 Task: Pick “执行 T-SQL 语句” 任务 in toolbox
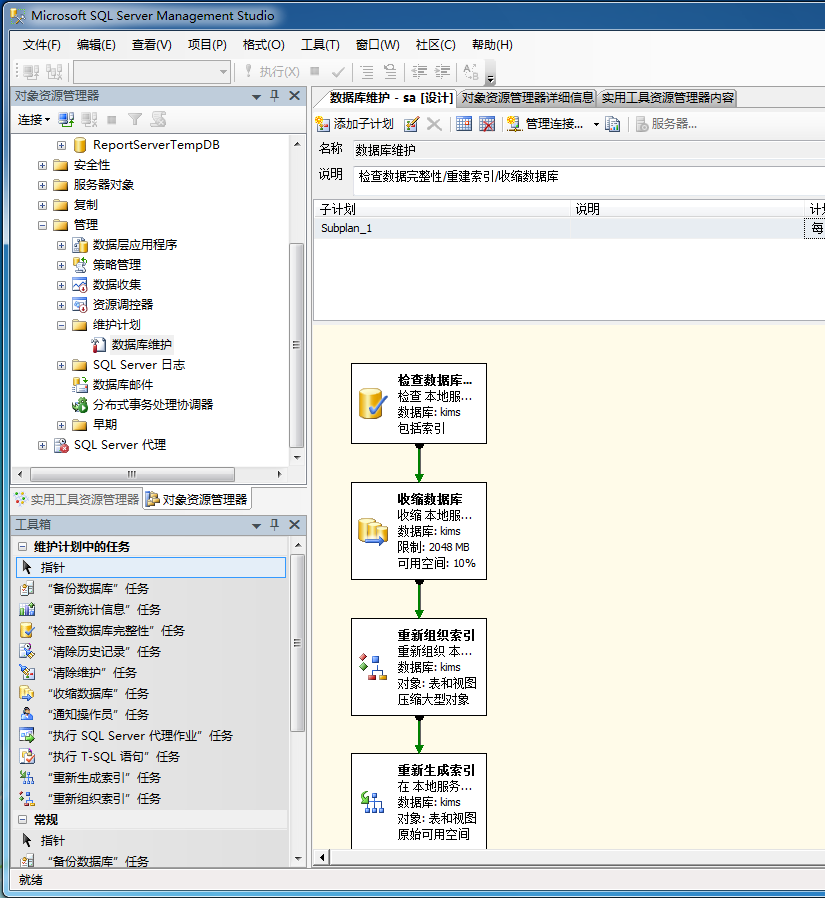tap(100, 757)
